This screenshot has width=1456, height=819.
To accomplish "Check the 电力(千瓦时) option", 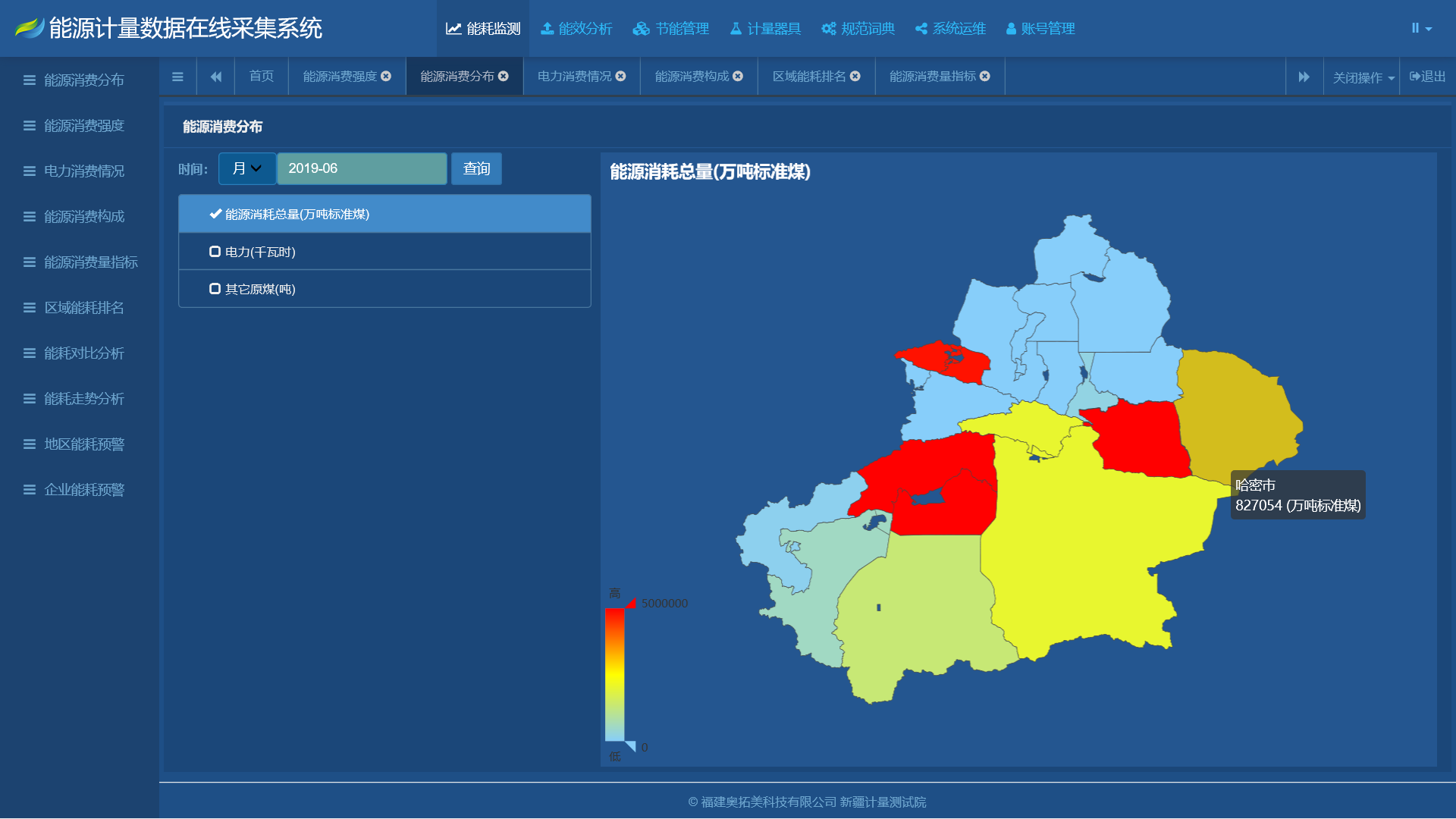I will [215, 252].
